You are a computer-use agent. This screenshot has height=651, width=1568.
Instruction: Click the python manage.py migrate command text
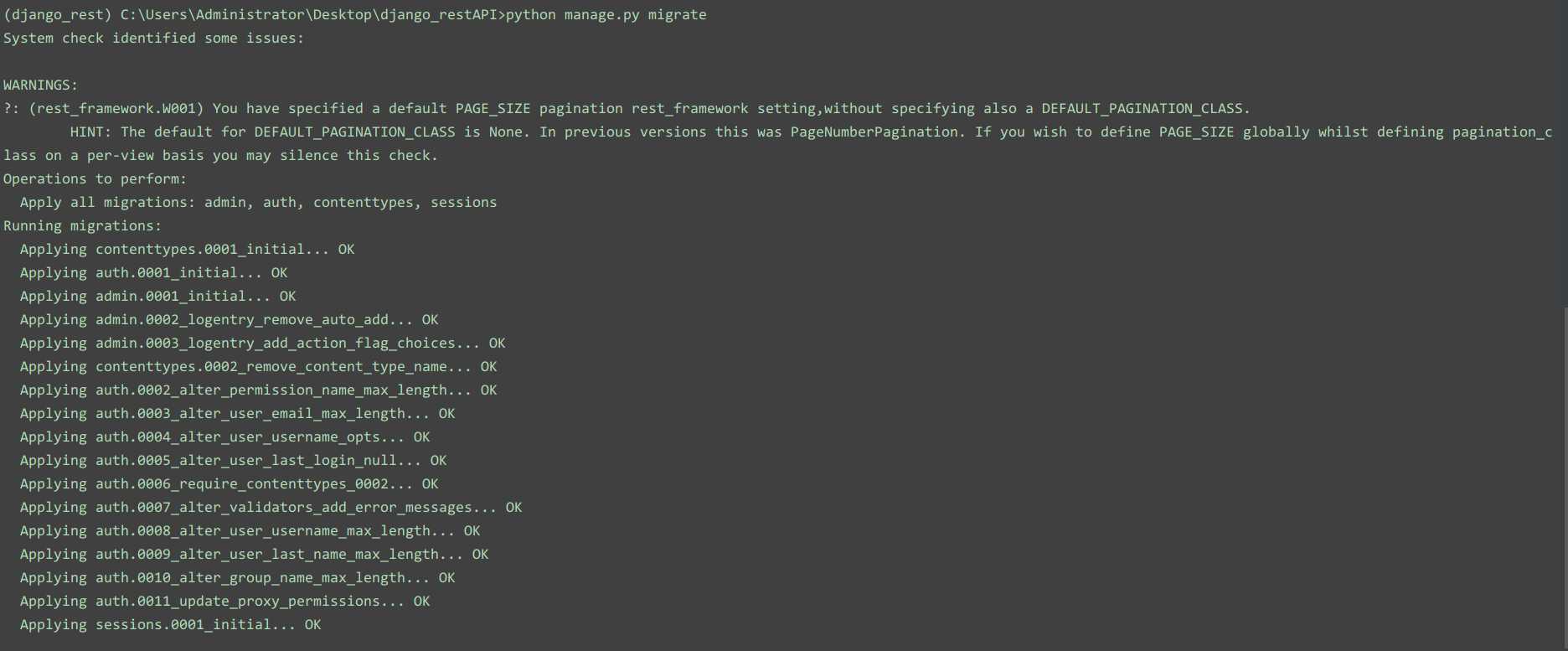pos(606,15)
